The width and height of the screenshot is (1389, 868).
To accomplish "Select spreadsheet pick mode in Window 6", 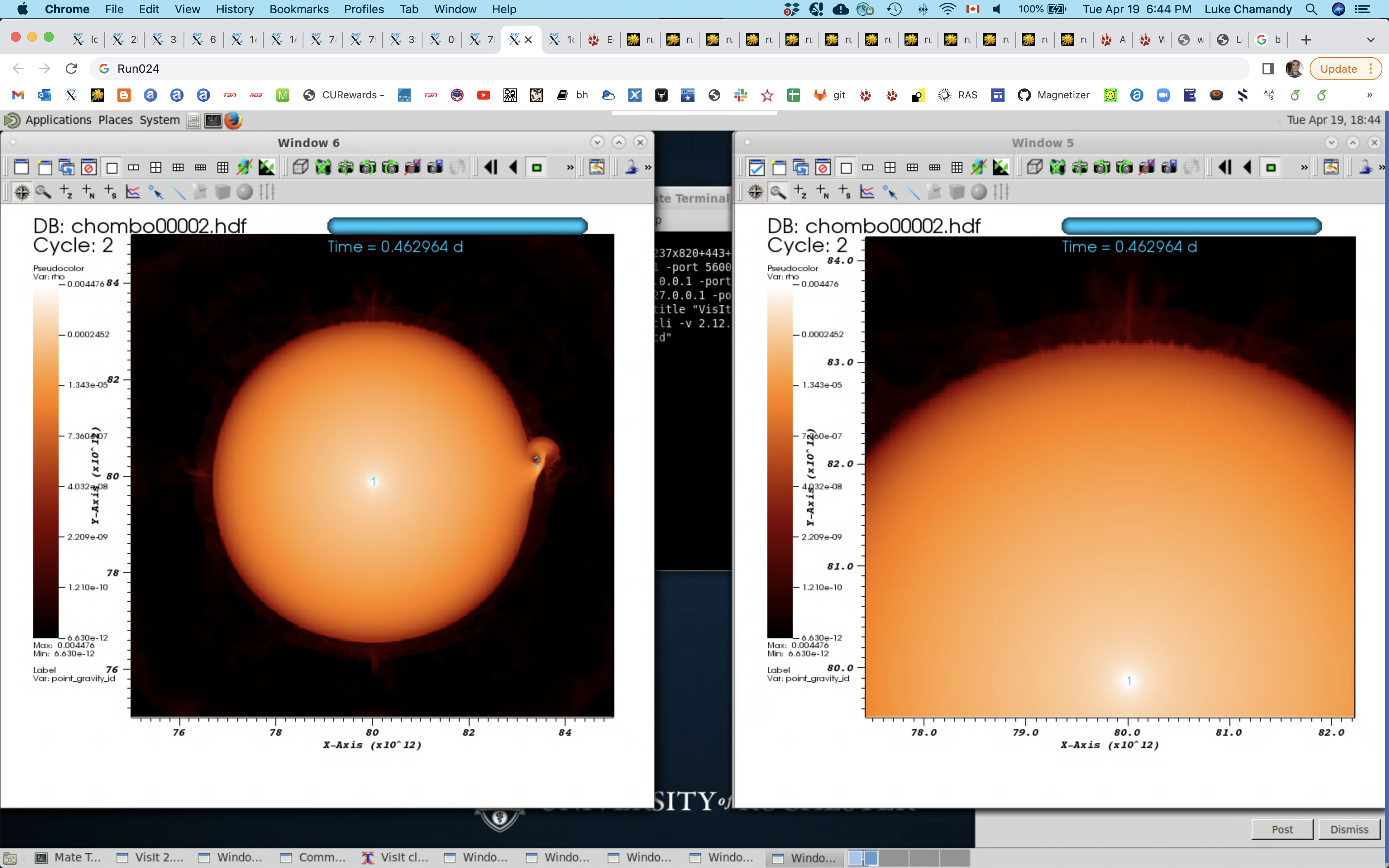I will 110,192.
